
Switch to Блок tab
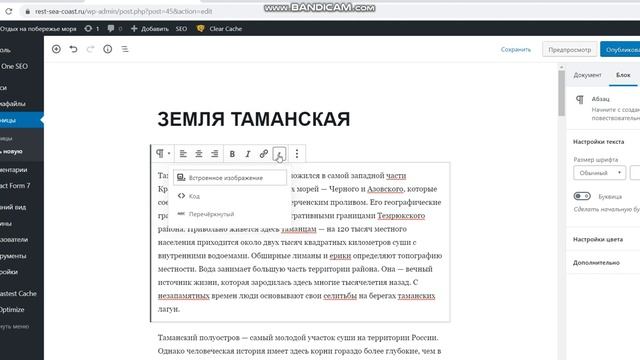pos(623,75)
